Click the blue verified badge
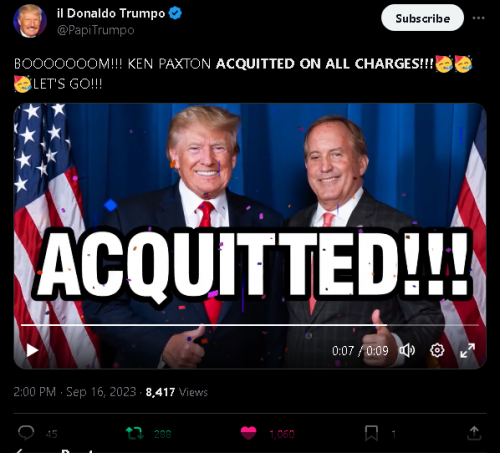This screenshot has height=453, width=500. click(x=175, y=13)
